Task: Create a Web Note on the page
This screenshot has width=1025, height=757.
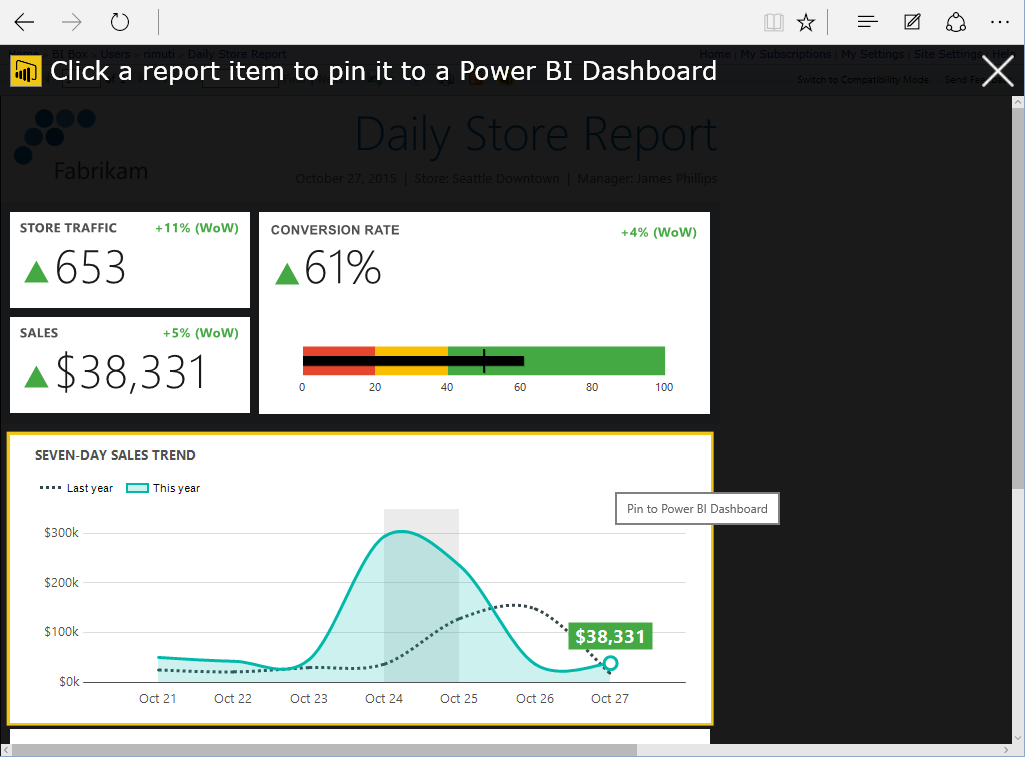Action: point(911,22)
